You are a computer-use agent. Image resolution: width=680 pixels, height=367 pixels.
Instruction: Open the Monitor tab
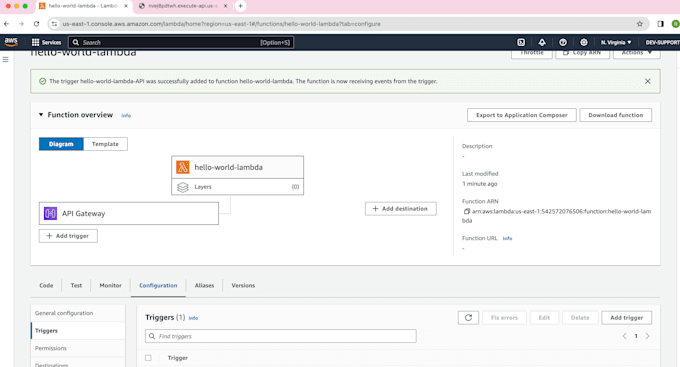click(111, 285)
